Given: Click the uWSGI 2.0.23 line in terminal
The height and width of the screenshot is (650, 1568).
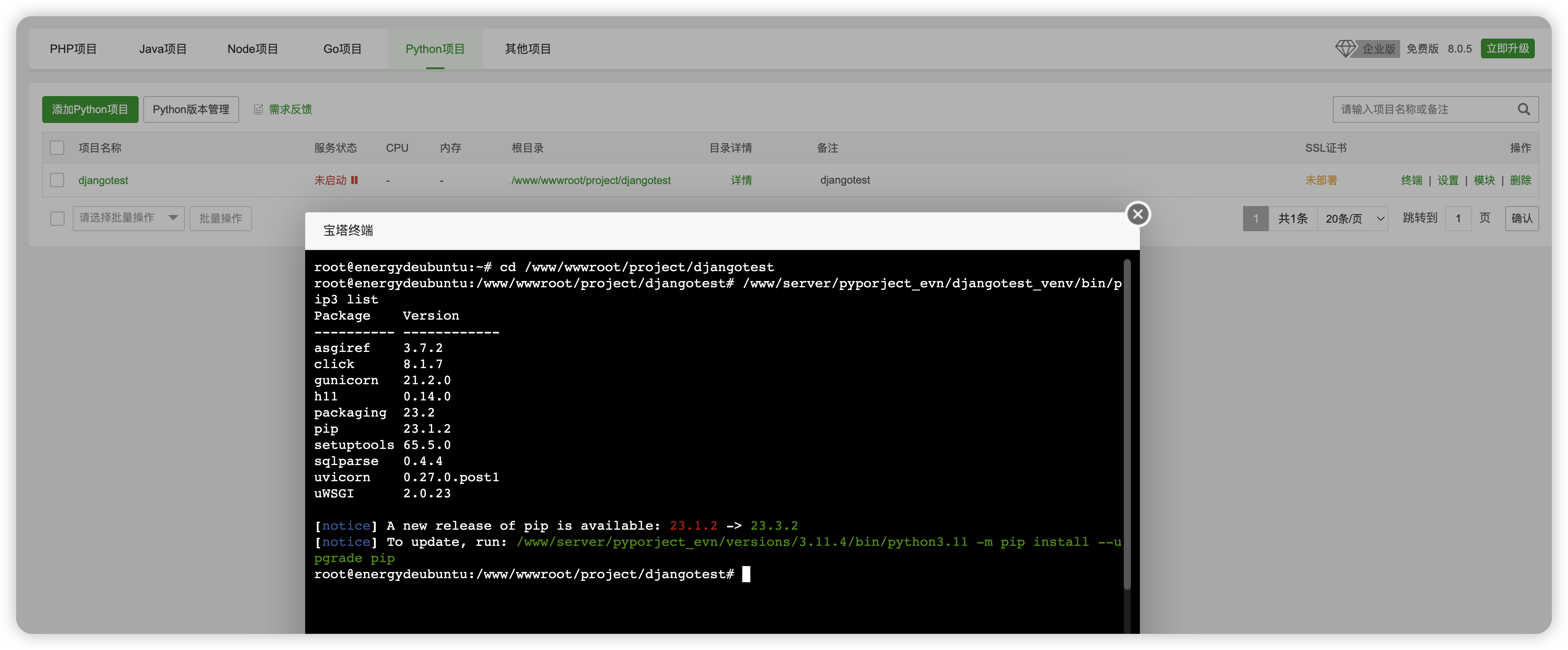Looking at the screenshot, I should tap(382, 494).
